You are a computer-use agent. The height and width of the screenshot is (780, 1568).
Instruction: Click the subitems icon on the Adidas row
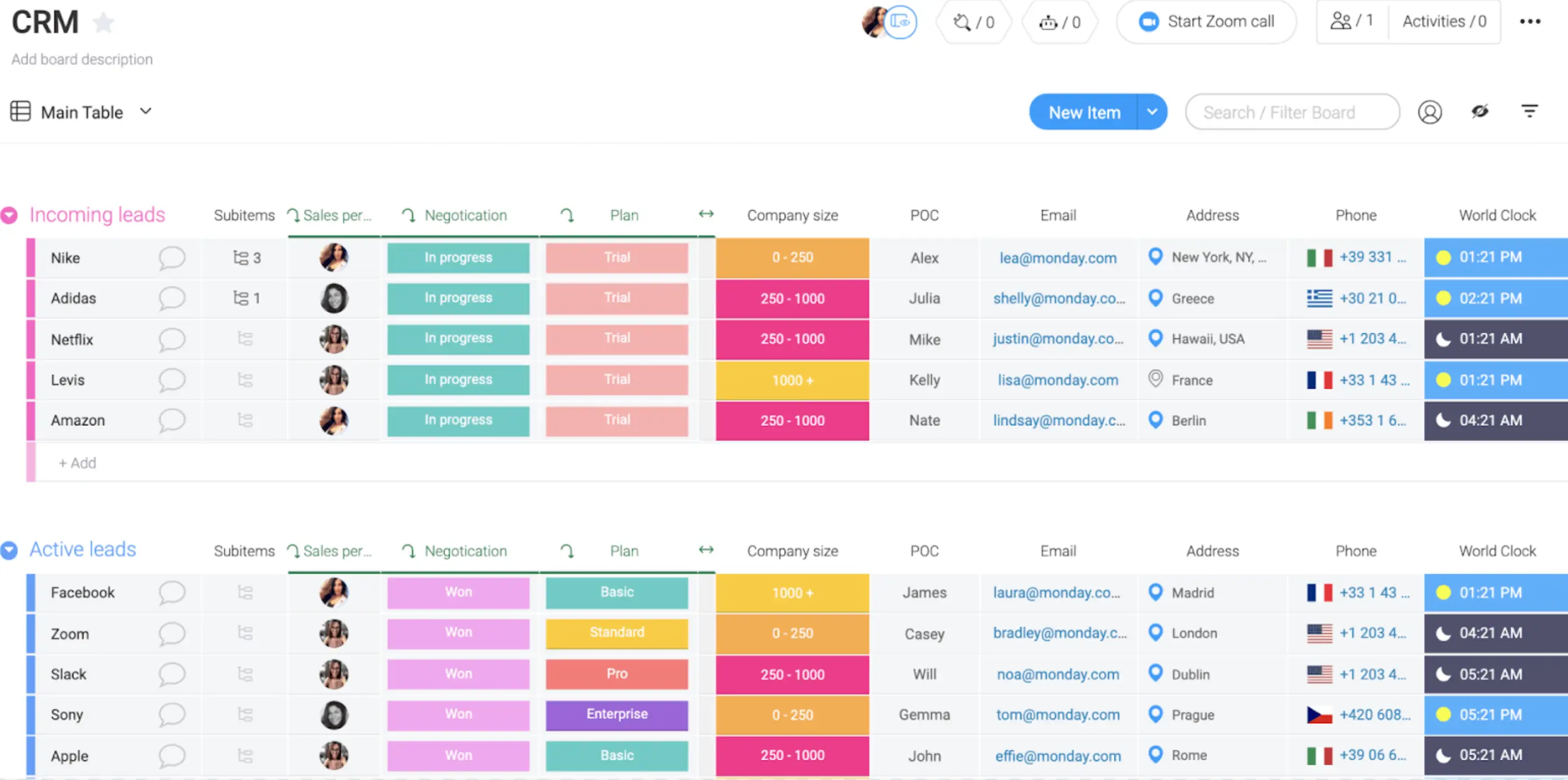click(x=242, y=298)
